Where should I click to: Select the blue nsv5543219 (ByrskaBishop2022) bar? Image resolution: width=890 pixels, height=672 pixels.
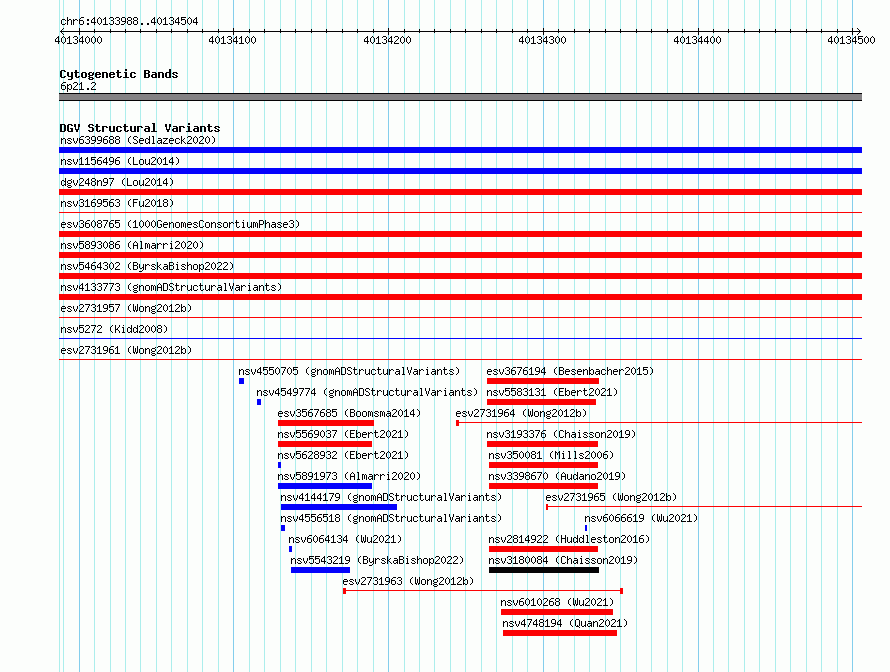pyautogui.click(x=321, y=570)
